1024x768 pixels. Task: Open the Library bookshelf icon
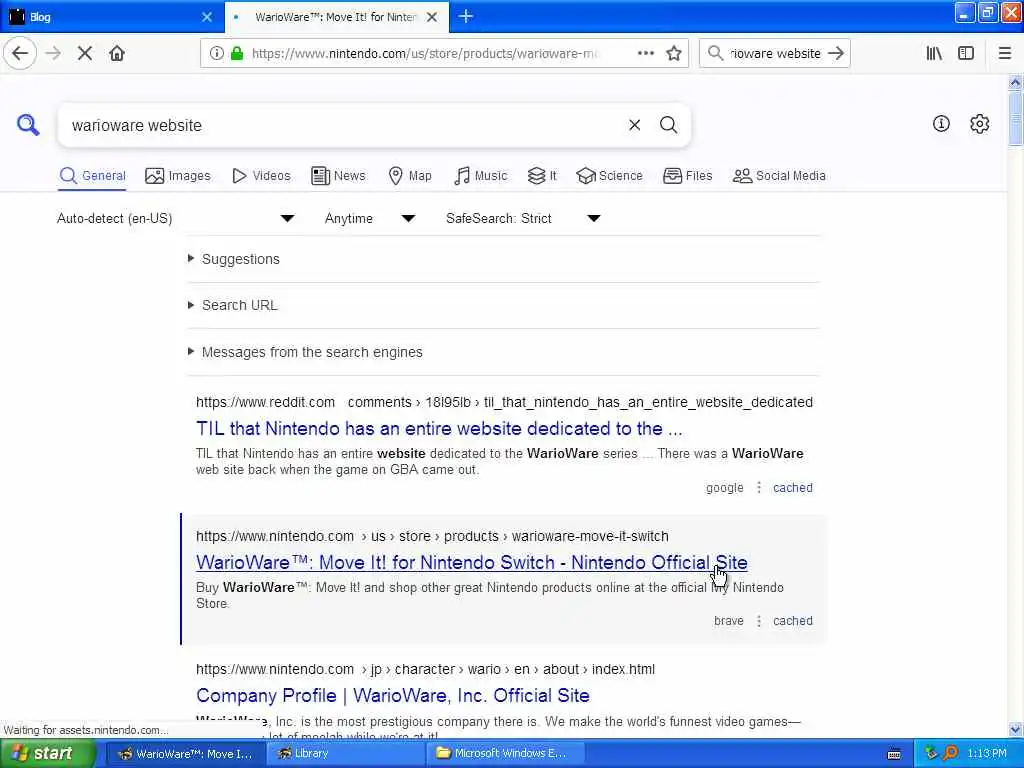(x=934, y=54)
